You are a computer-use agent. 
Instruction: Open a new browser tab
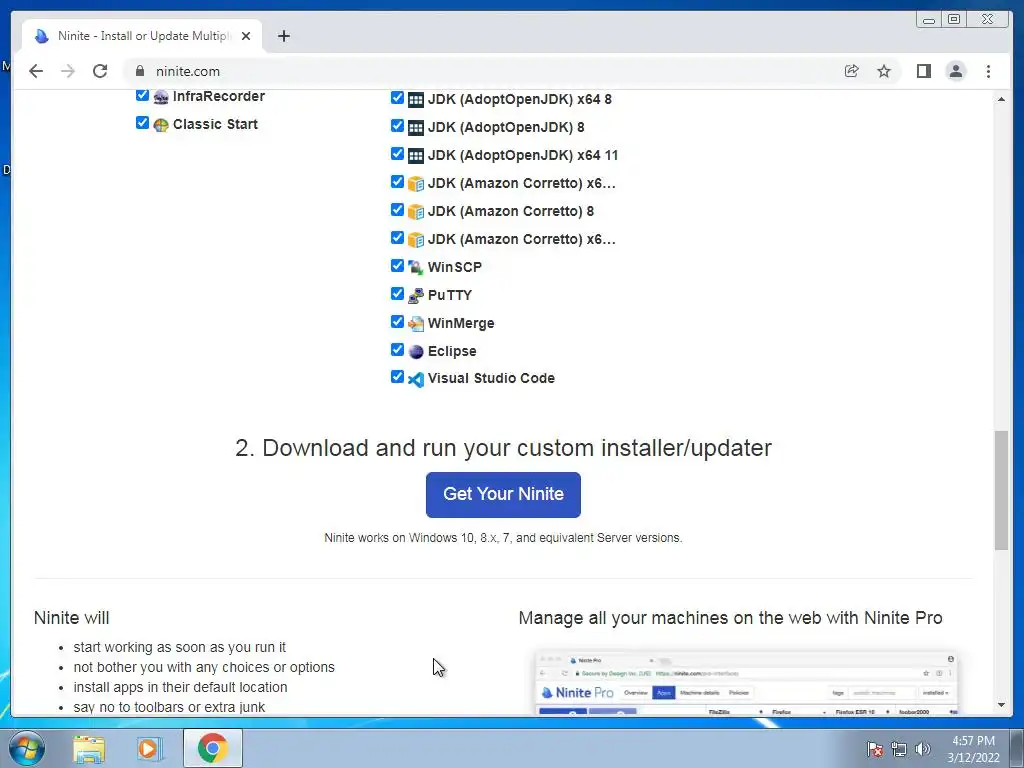click(x=283, y=36)
